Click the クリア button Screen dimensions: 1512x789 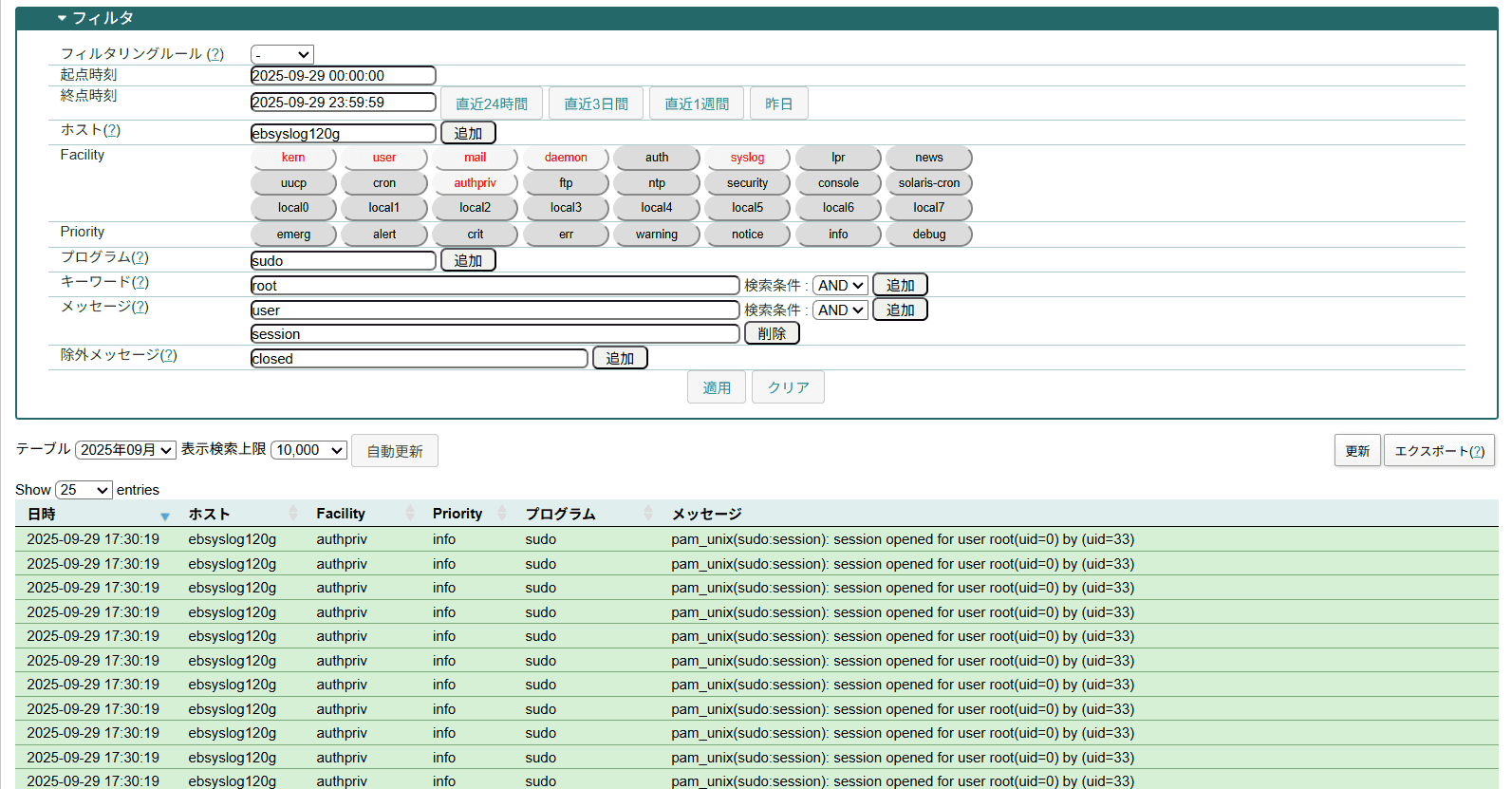(788, 387)
